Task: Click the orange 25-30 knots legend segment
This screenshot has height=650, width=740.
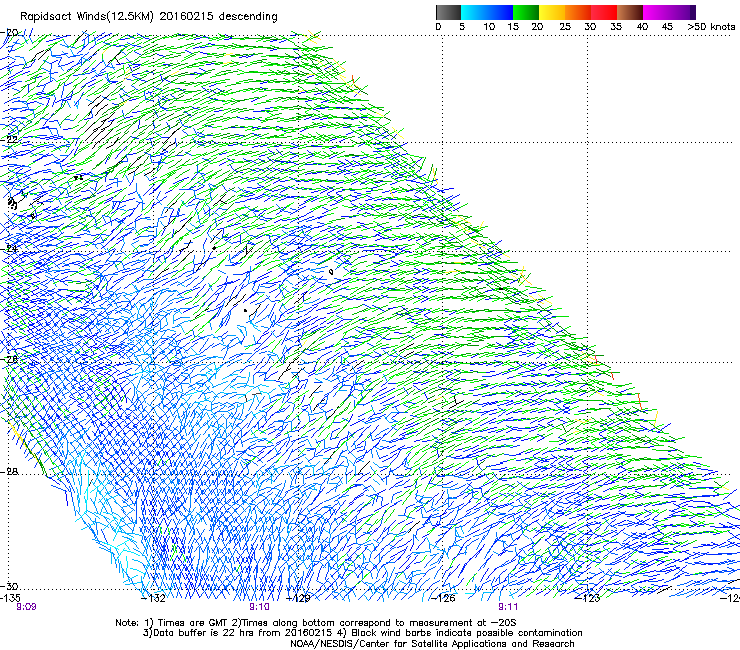Action: 578,12
